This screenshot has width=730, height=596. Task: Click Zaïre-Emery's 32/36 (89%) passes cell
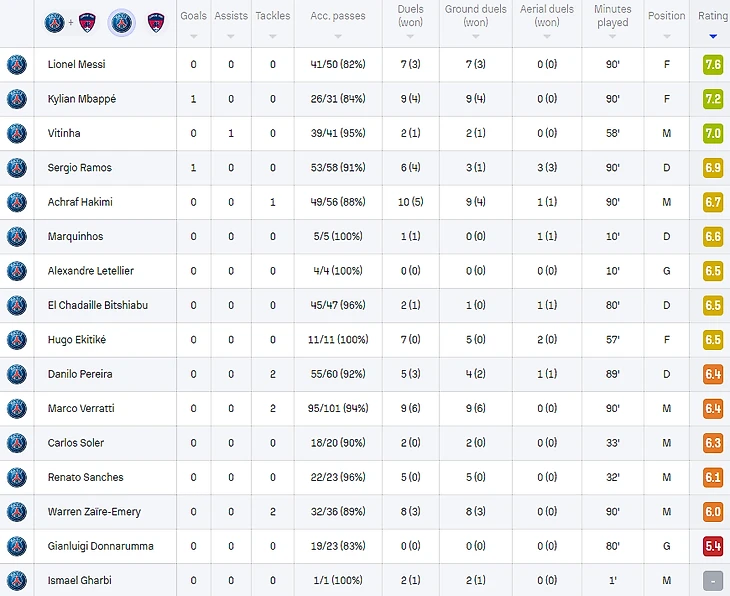(338, 512)
